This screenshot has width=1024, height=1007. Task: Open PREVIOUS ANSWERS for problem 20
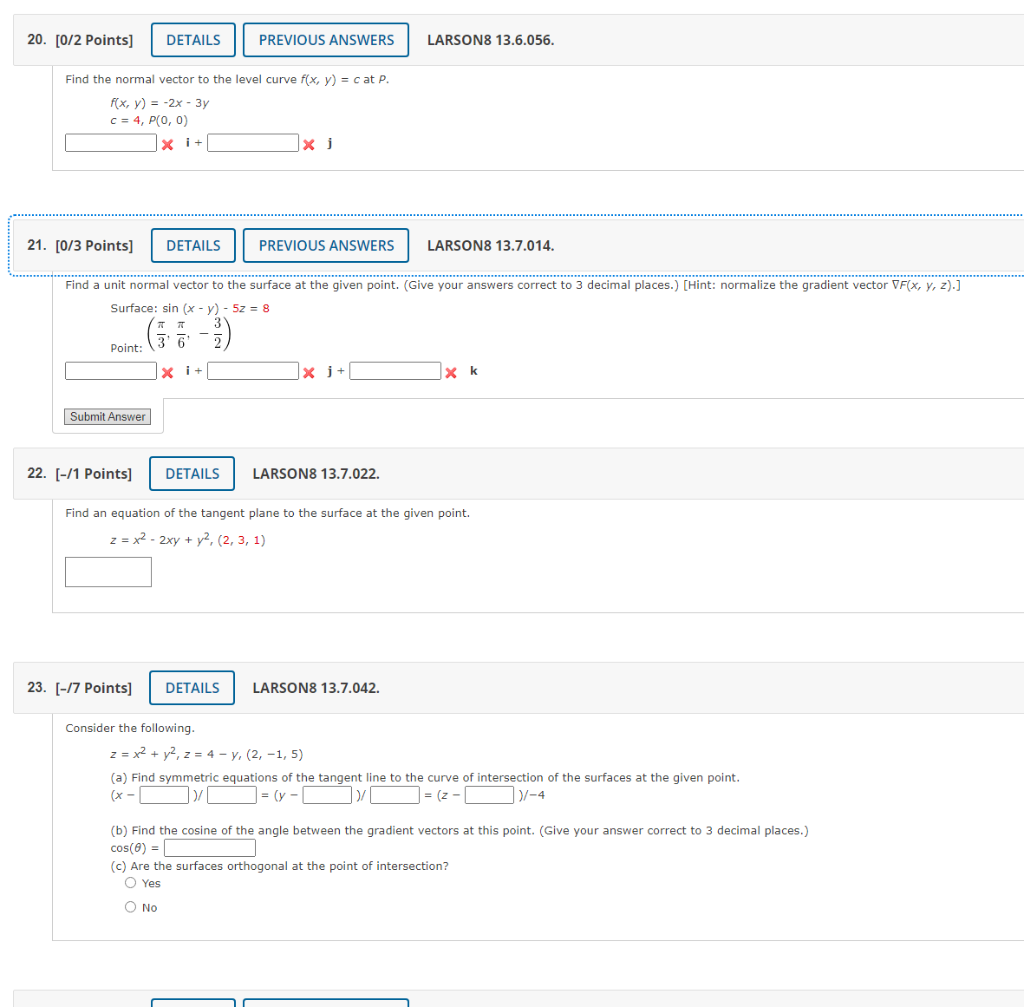pyautogui.click(x=325, y=39)
